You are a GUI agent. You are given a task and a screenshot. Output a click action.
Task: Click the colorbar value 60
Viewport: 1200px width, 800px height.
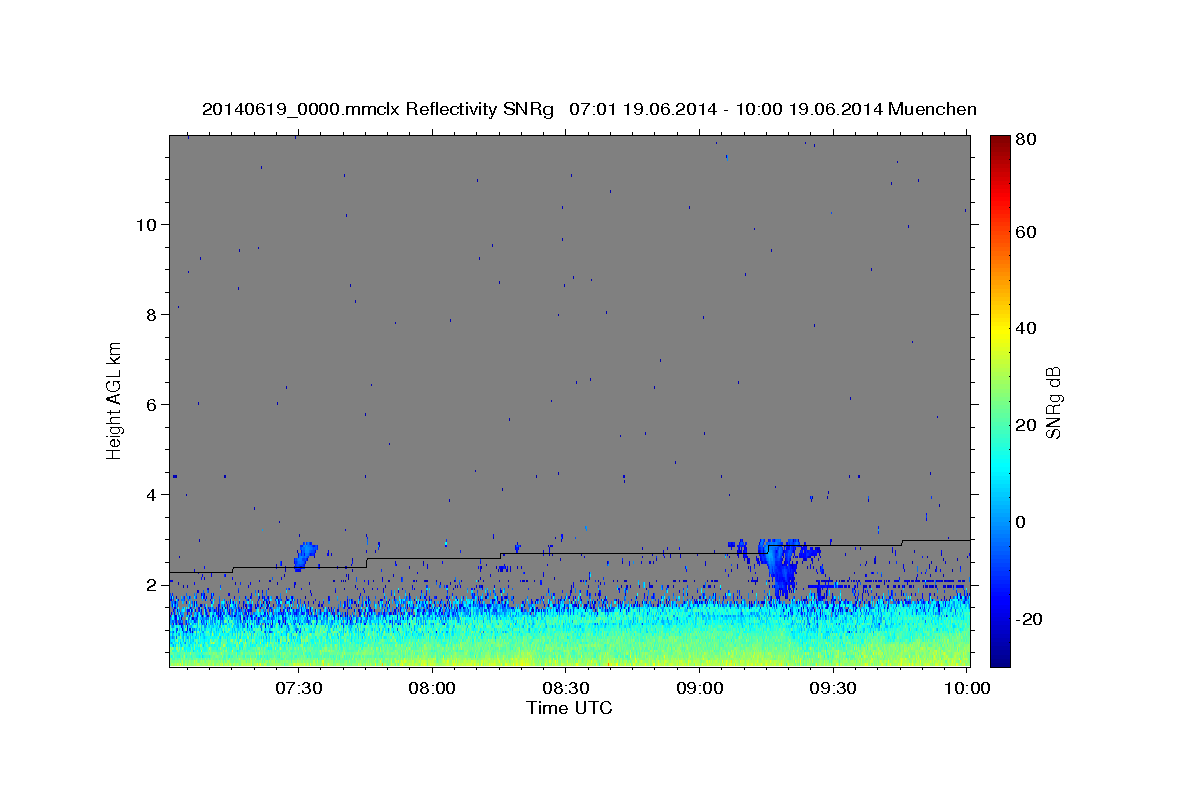(x=1025, y=232)
